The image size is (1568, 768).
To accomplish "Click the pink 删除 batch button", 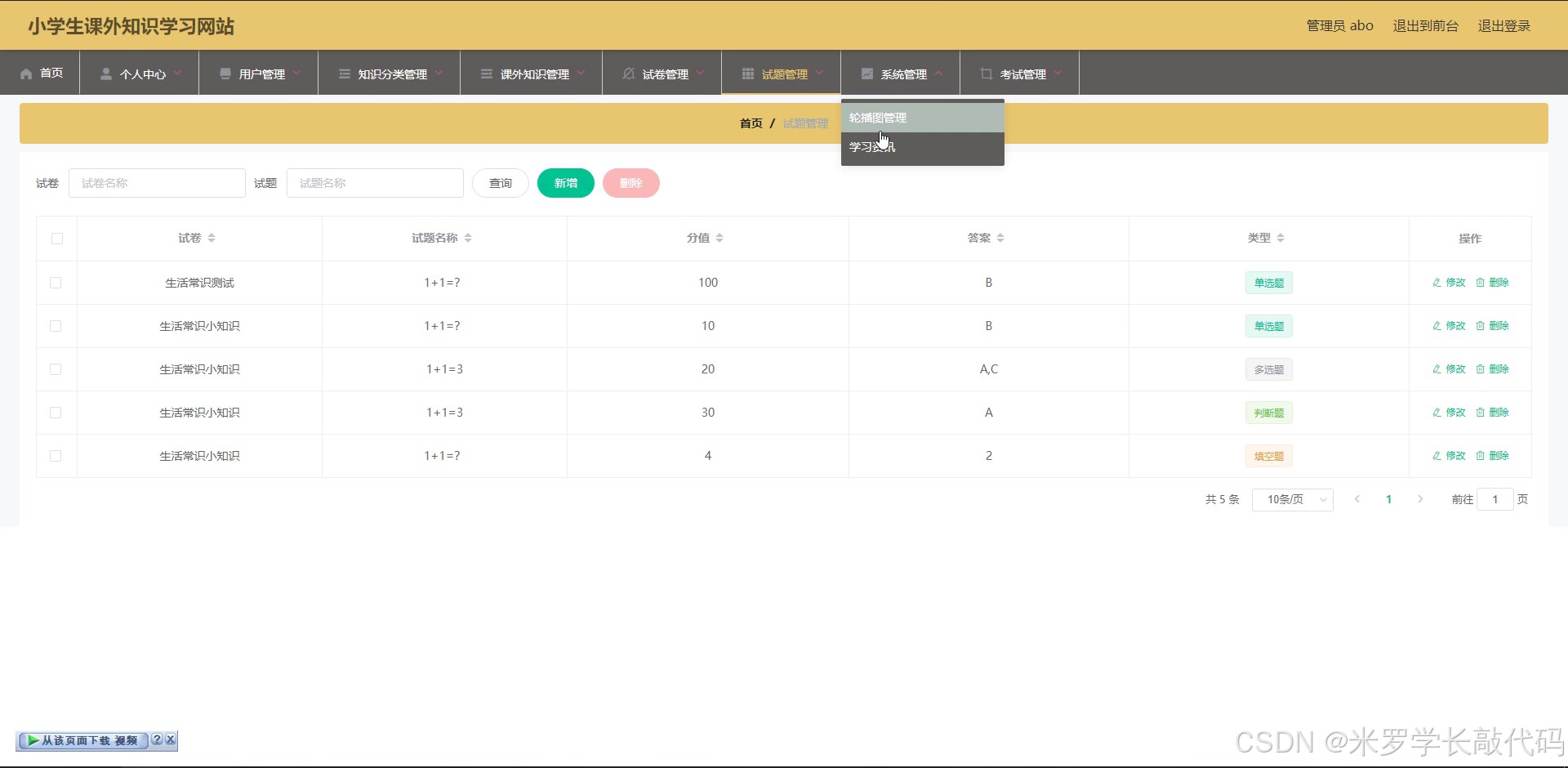I will (x=631, y=183).
